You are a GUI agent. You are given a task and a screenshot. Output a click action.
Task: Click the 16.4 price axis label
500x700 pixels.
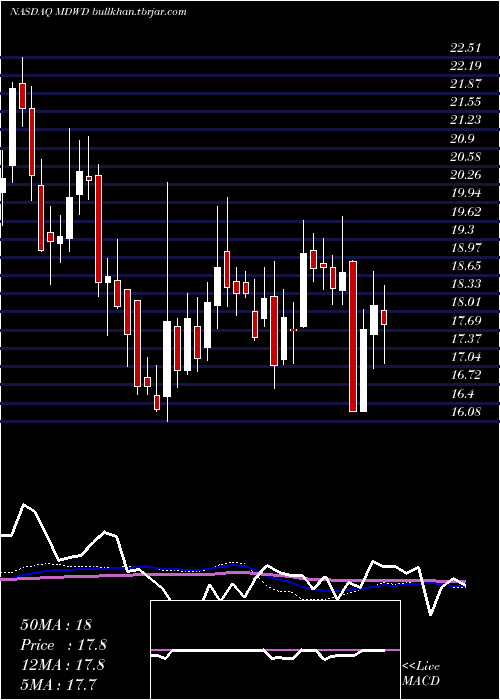tap(462, 393)
